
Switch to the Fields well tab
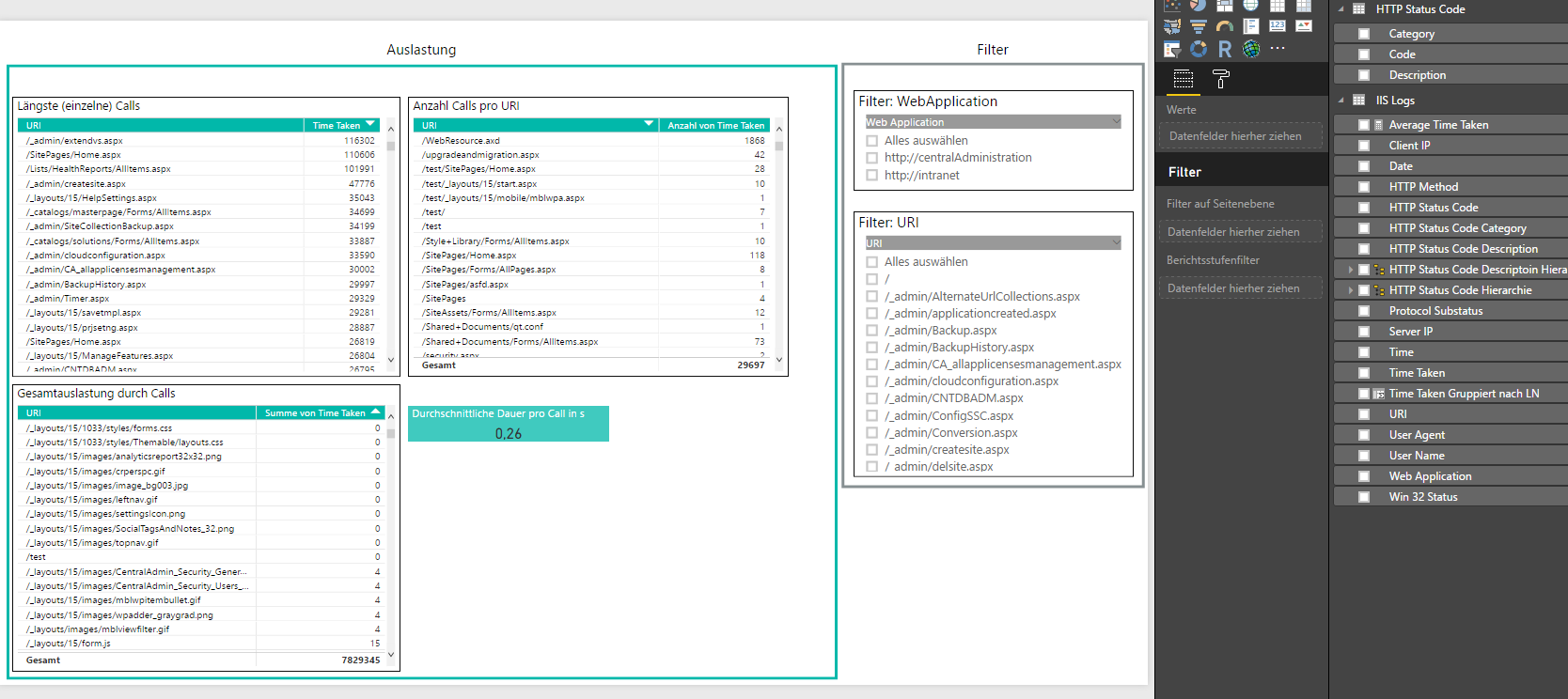coord(1184,79)
